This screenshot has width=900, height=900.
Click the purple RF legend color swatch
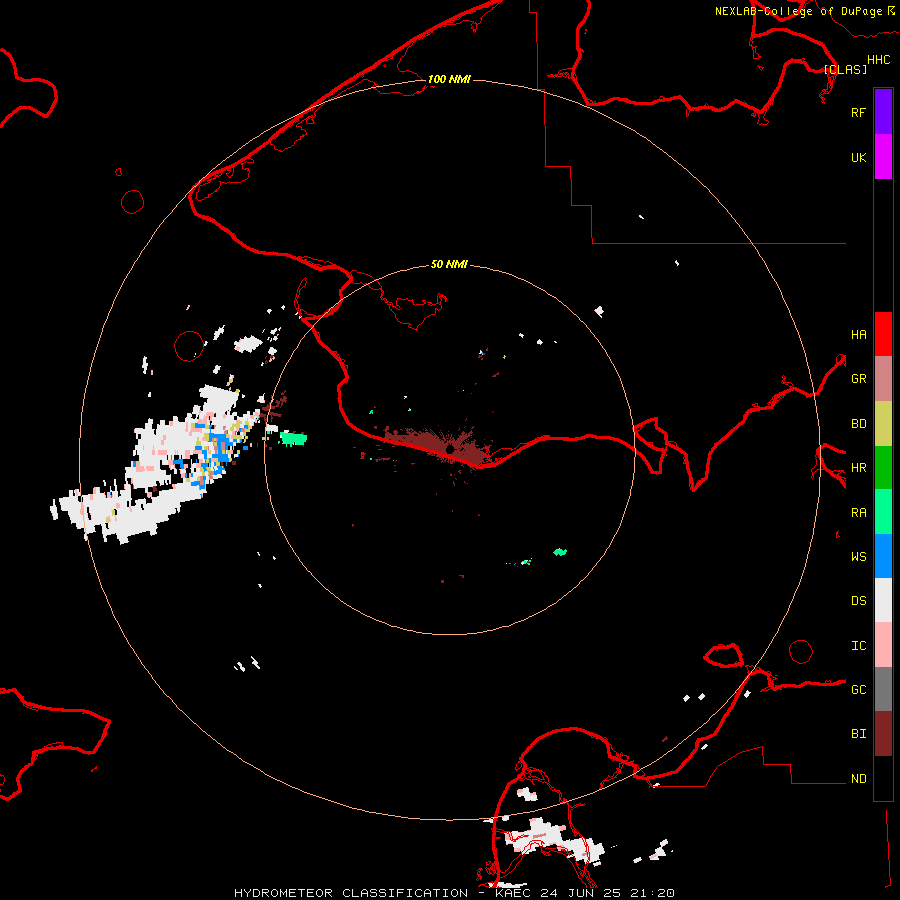coord(883,112)
